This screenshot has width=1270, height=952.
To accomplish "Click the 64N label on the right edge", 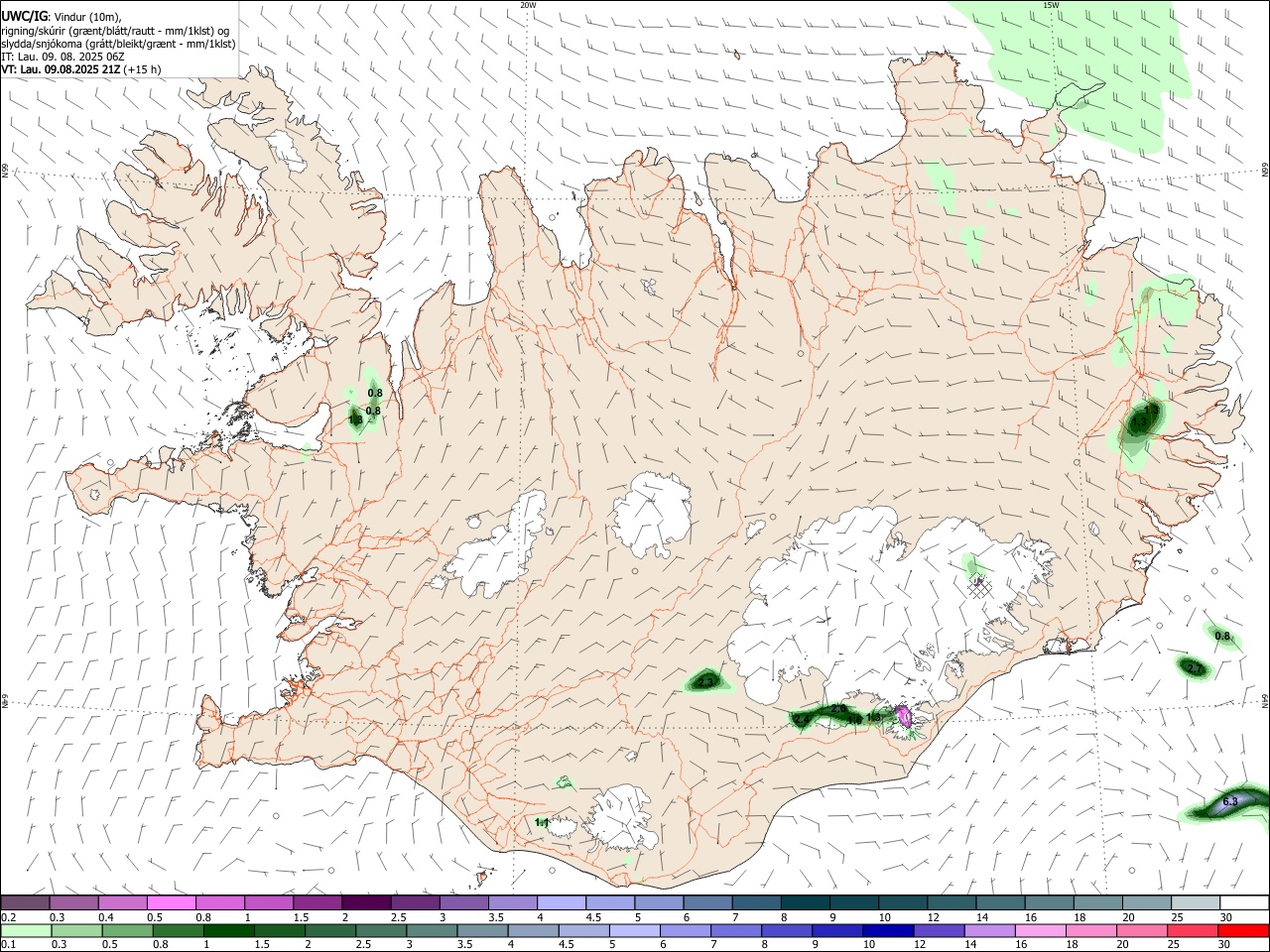I will (x=1265, y=700).
